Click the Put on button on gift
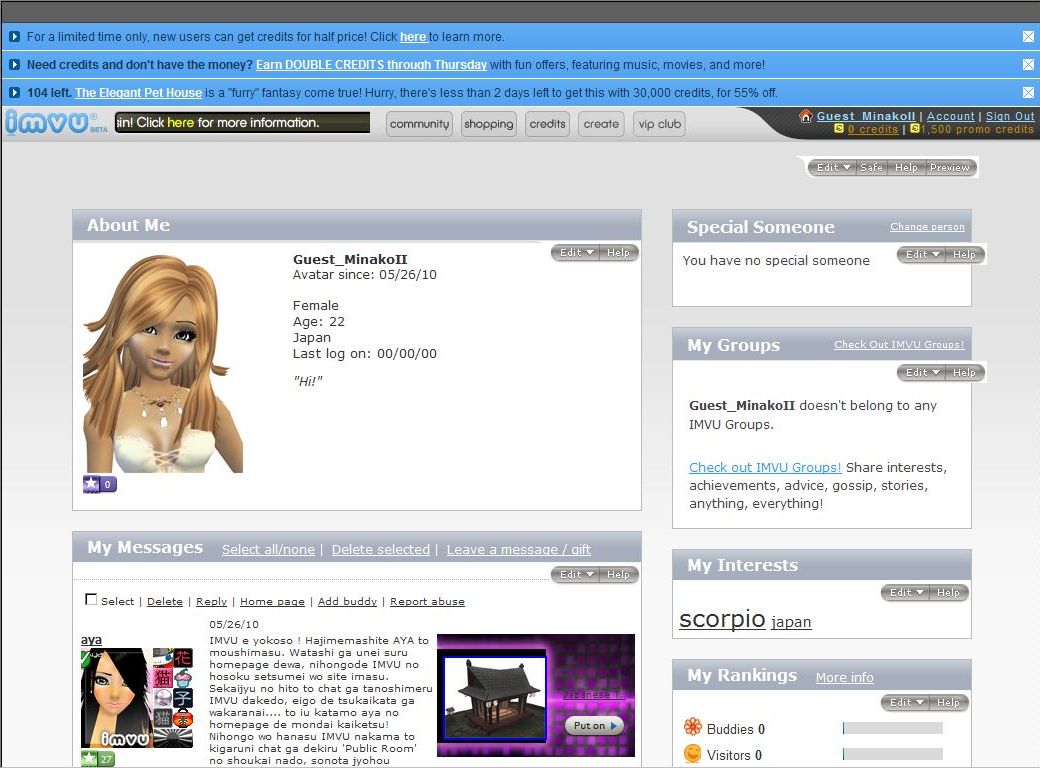 [594, 726]
